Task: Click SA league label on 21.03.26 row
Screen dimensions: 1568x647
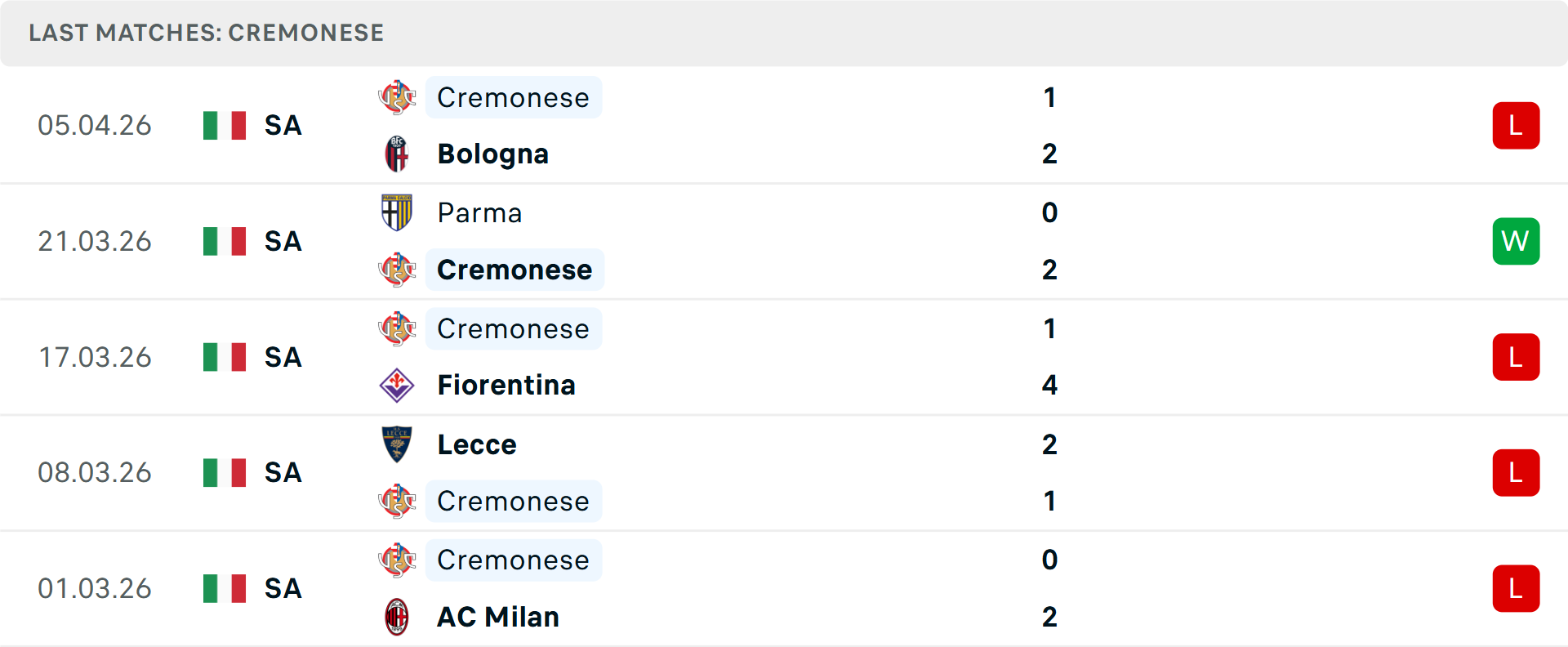Action: tap(283, 241)
